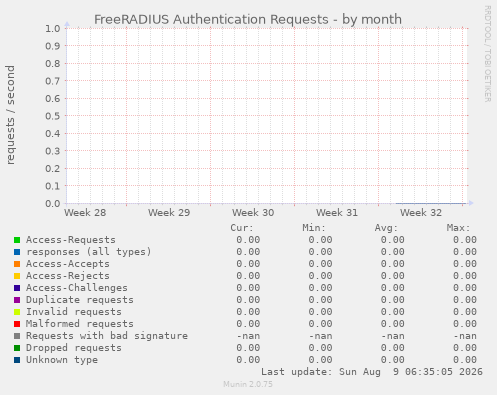Click the green Access-Requests legend swatch

pos(17,240)
